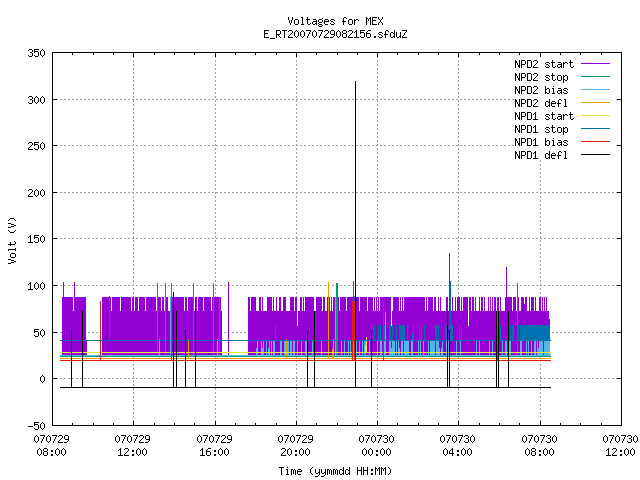Click the y-axis value 0
The height and width of the screenshot is (480, 640).
[42, 379]
